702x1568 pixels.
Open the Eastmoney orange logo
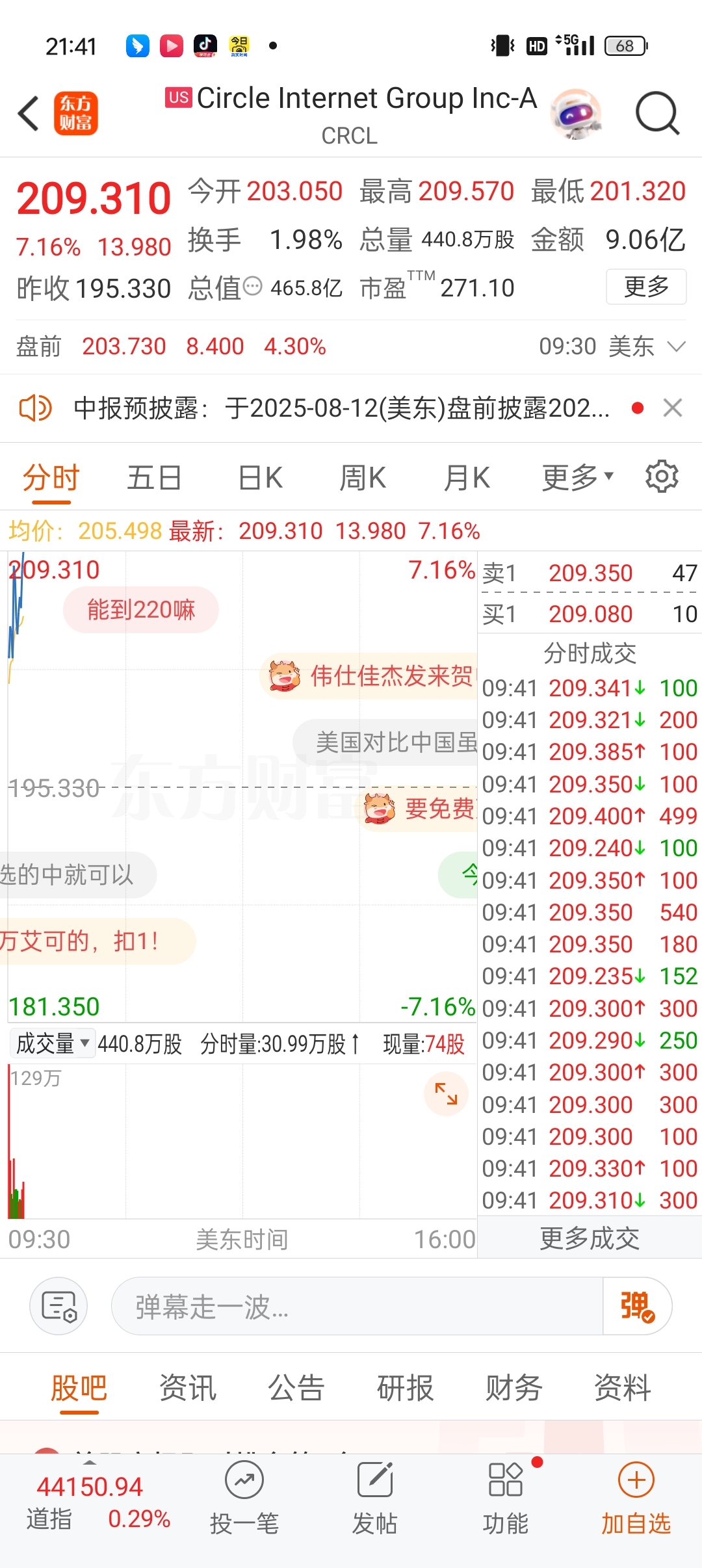[x=75, y=113]
